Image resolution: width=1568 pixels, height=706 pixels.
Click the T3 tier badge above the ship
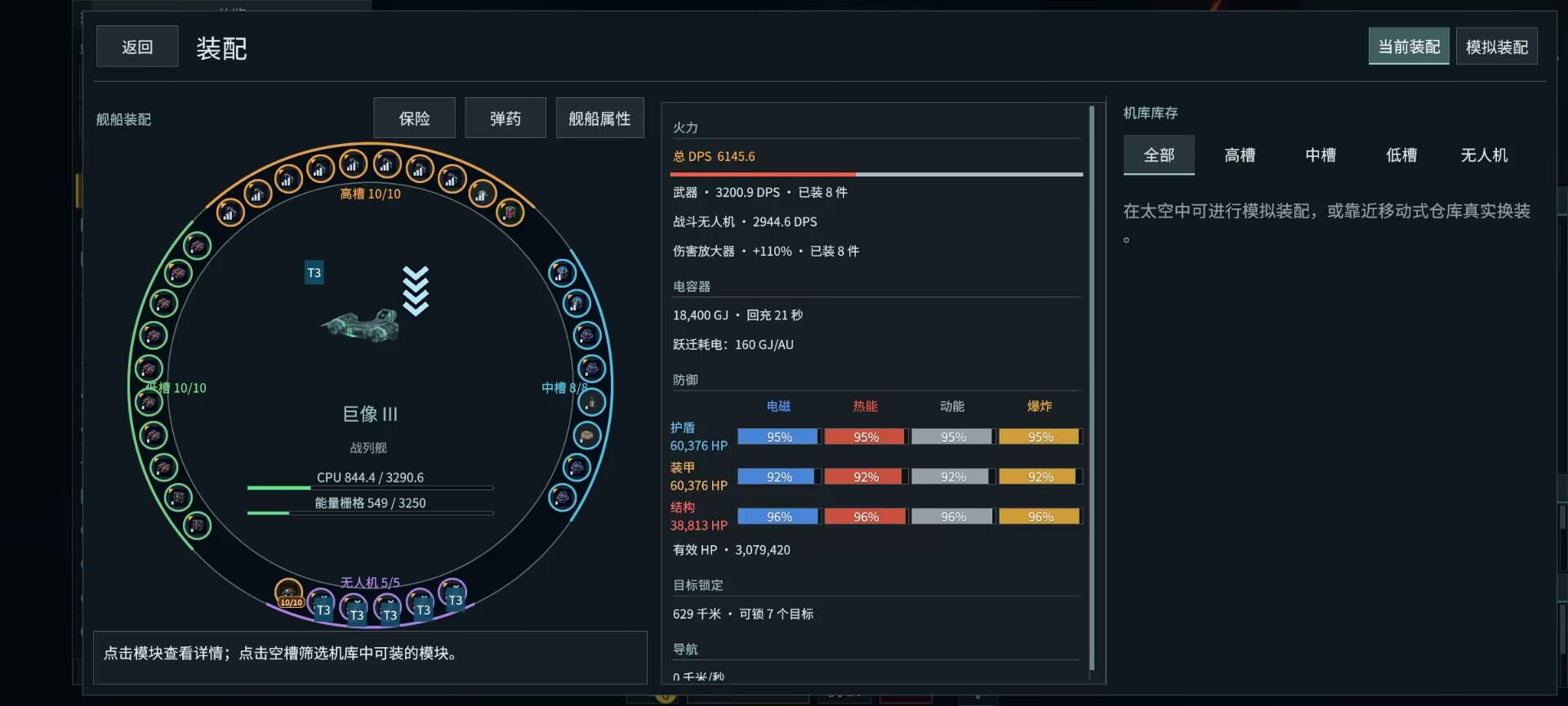point(314,273)
